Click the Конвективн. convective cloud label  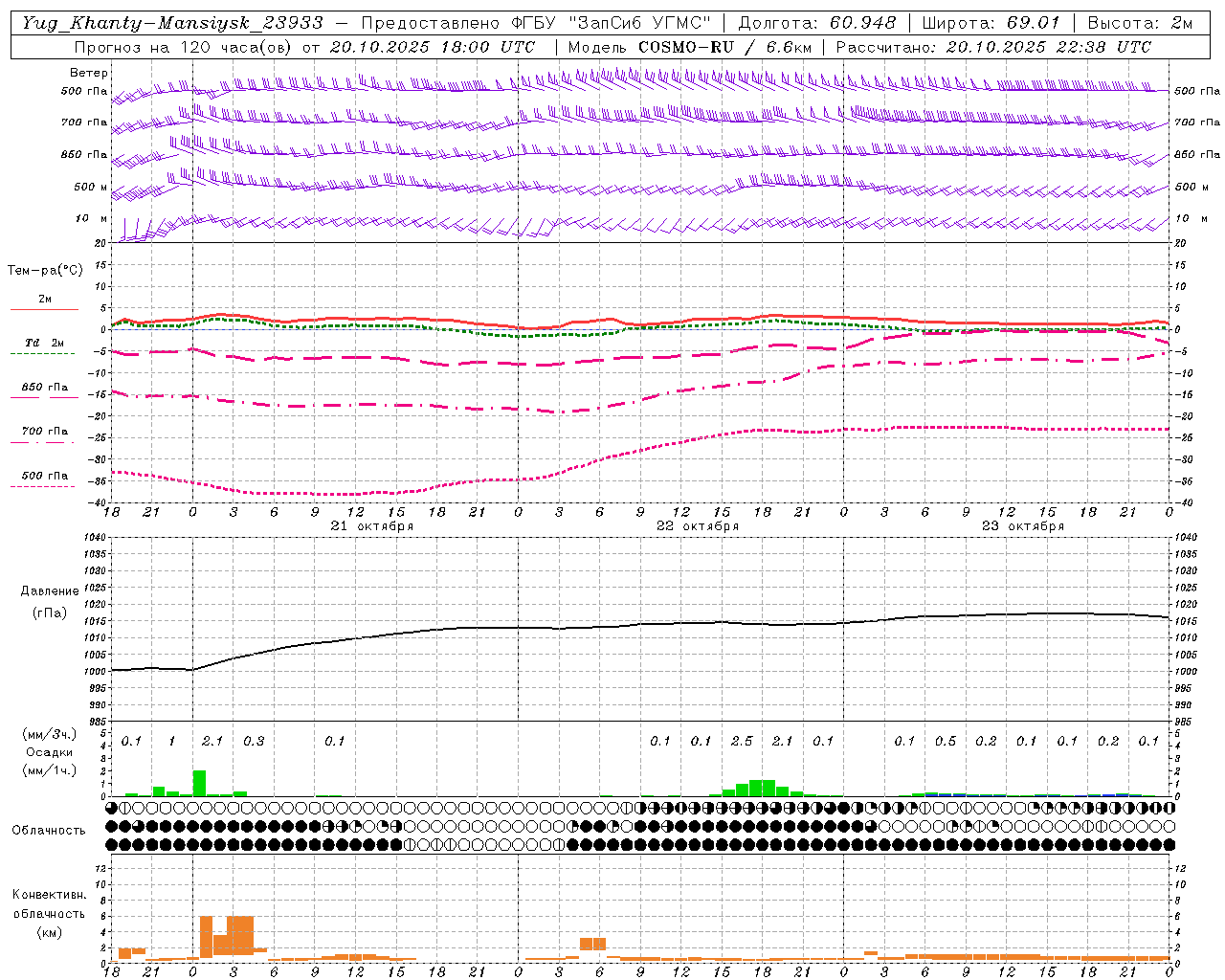(49, 895)
